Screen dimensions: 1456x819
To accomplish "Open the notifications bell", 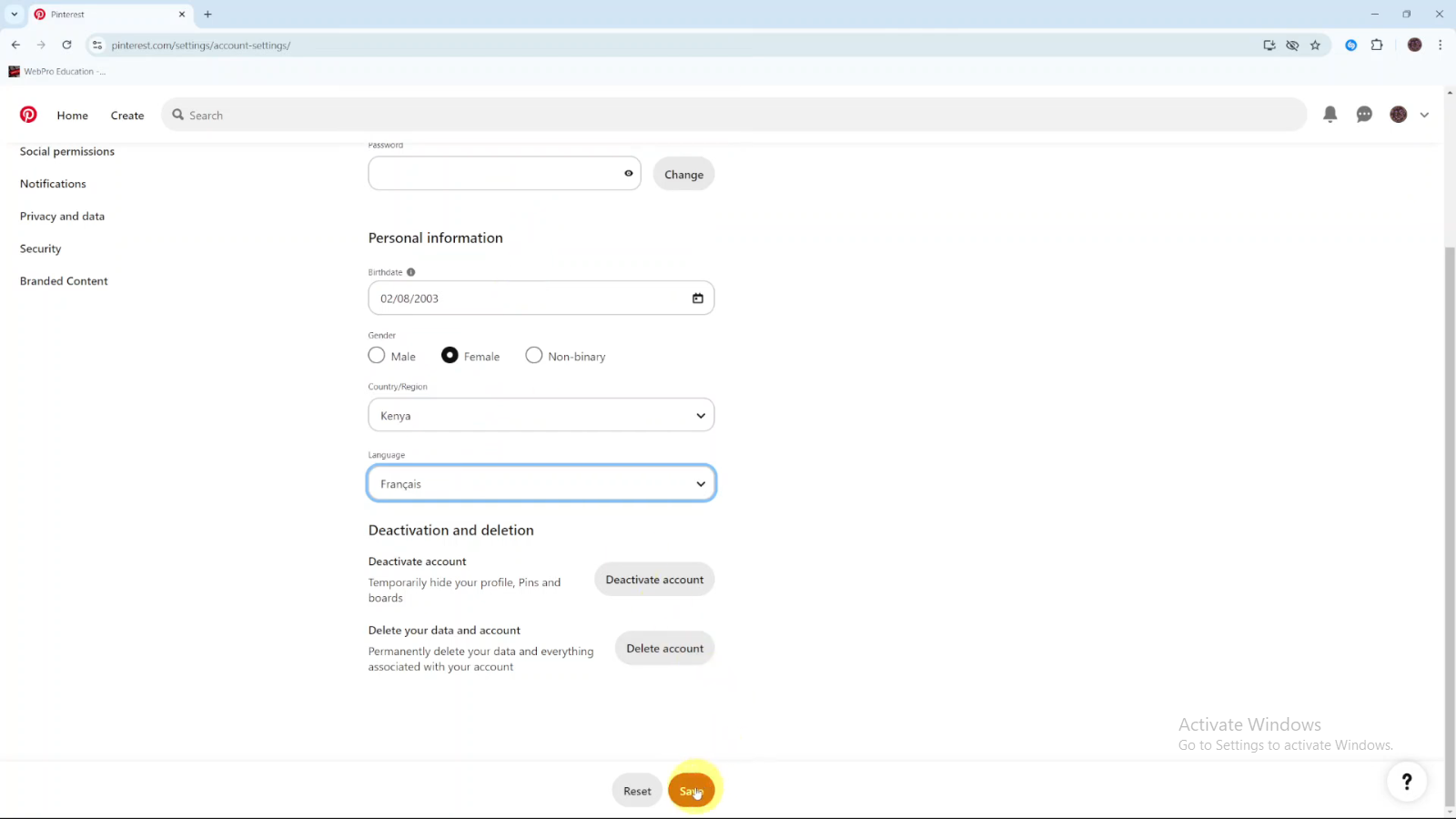I will [x=1330, y=115].
